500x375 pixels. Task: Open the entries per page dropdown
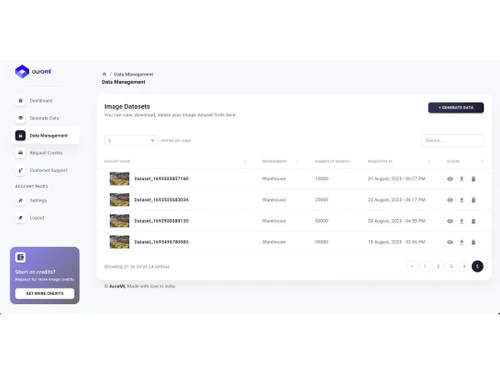131,140
